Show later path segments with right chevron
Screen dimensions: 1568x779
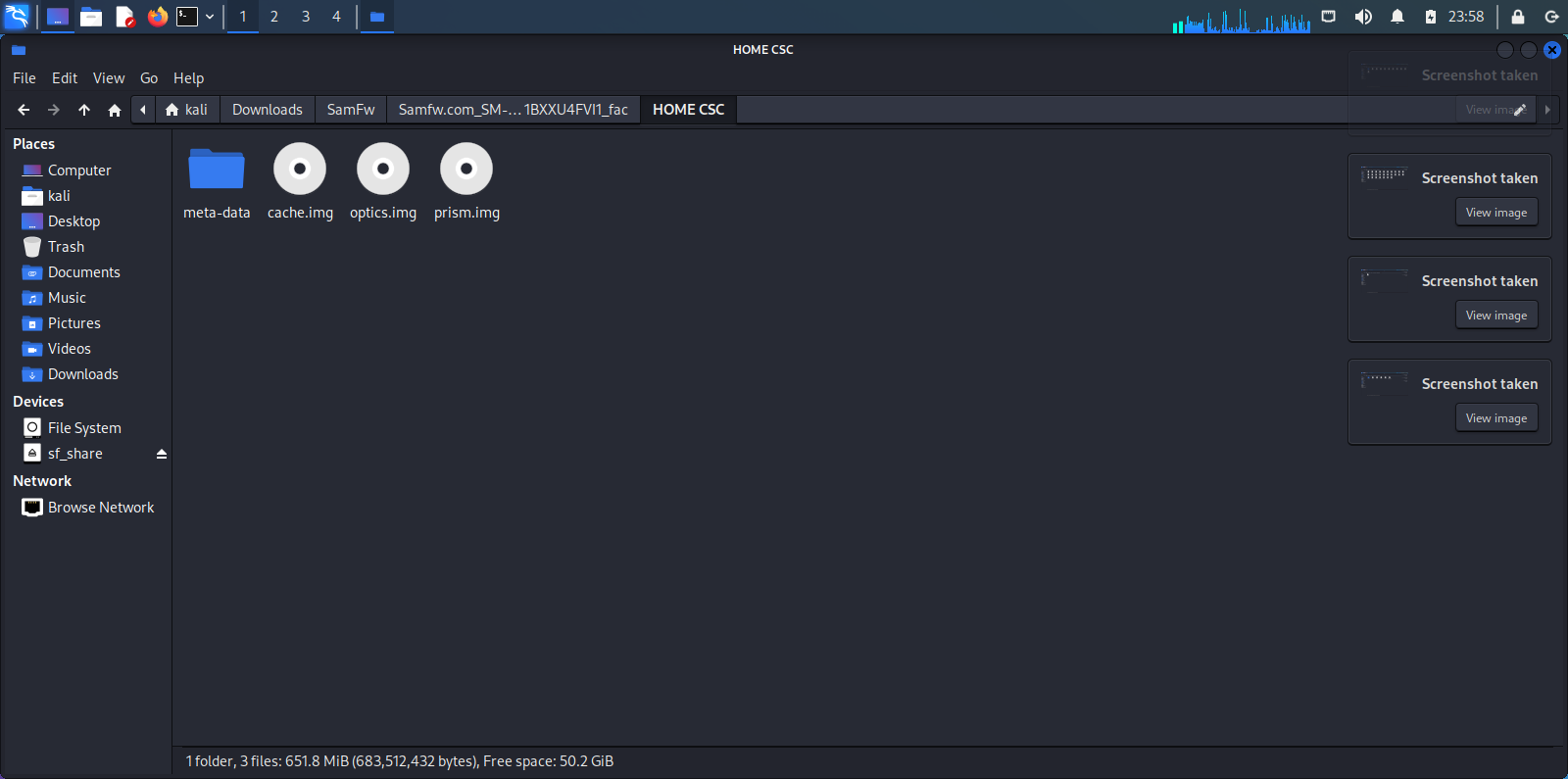[x=1547, y=110]
